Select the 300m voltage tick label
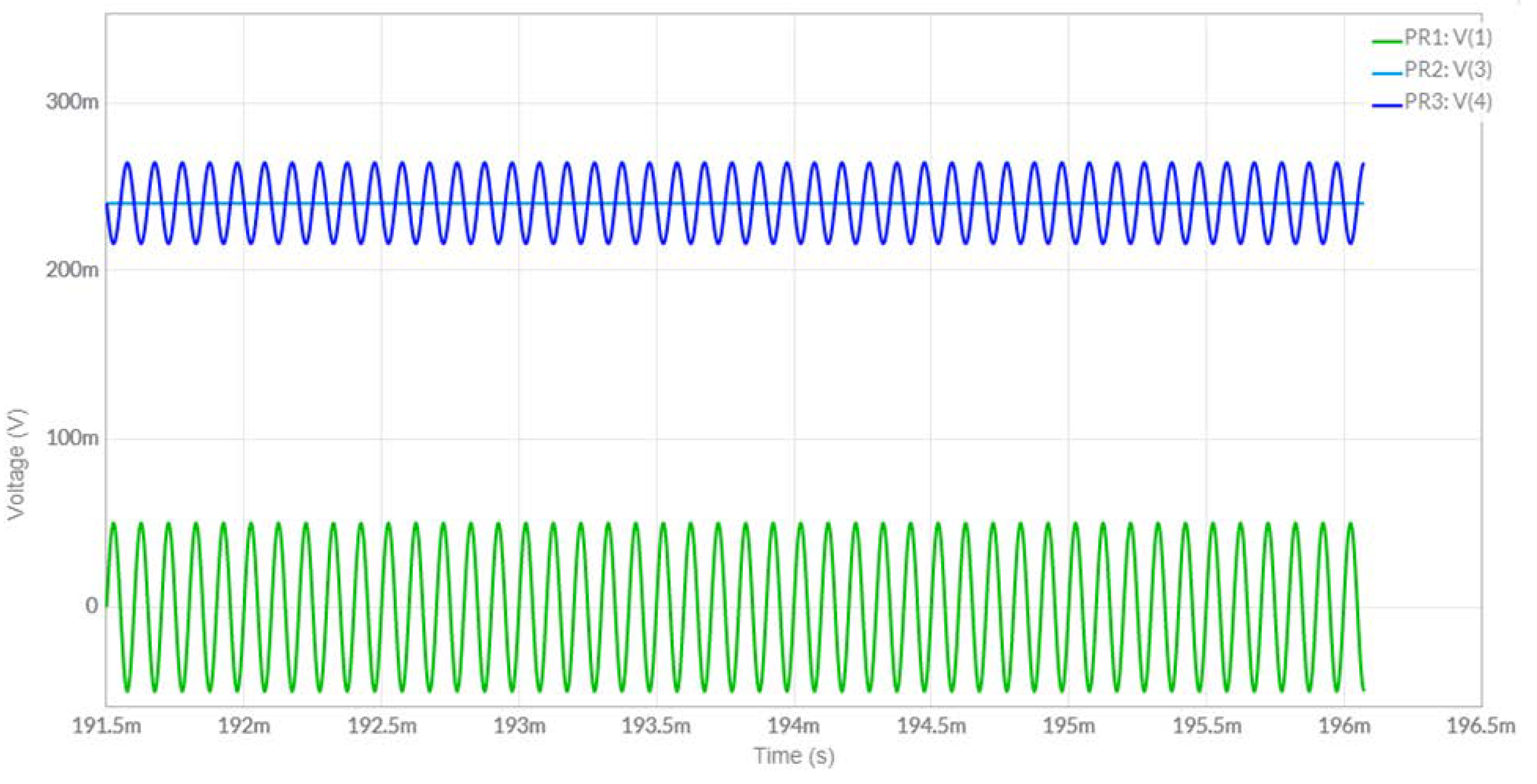1537x784 pixels. (x=72, y=102)
